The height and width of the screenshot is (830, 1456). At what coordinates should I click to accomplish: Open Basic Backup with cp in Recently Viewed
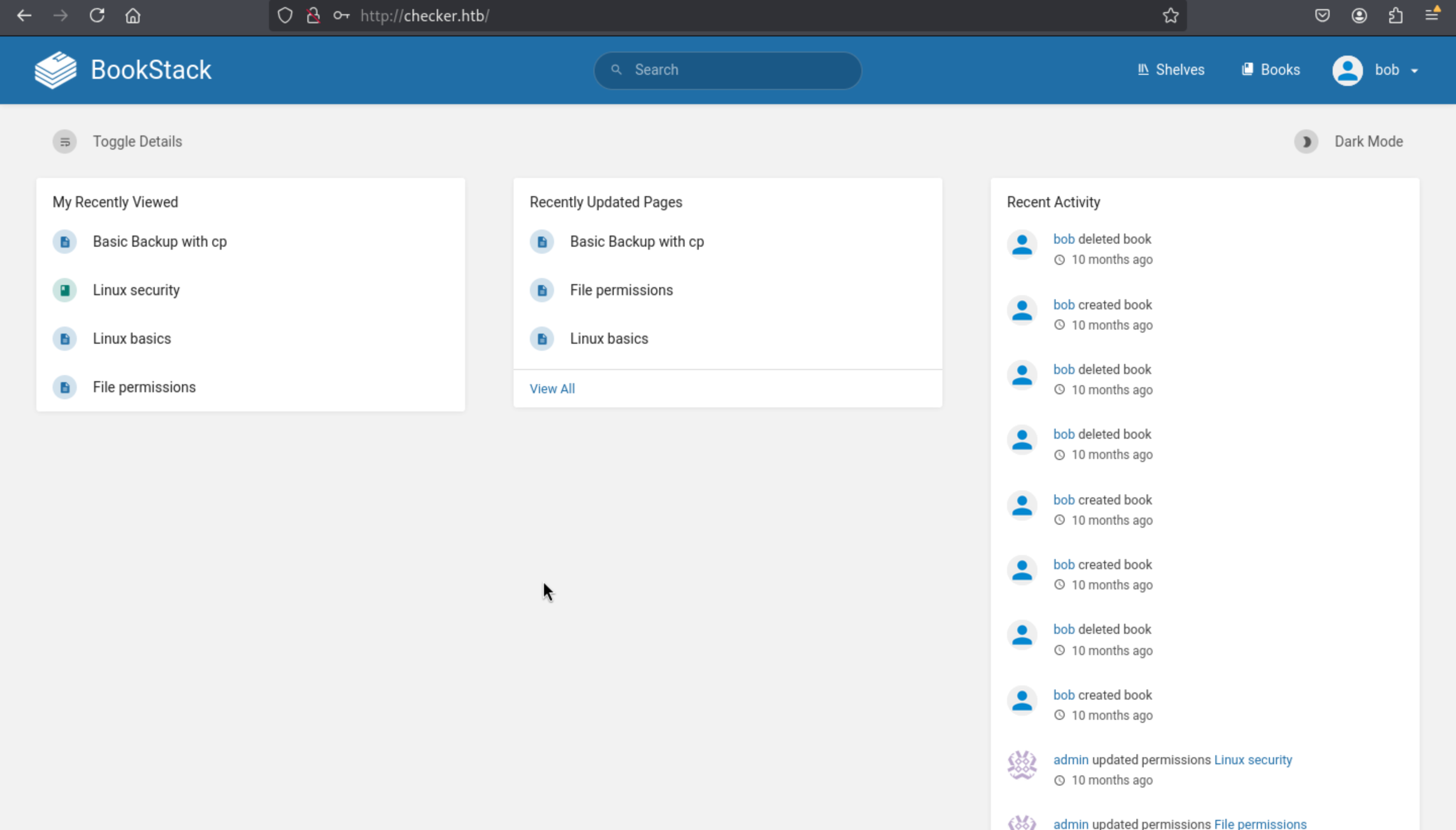tap(160, 242)
